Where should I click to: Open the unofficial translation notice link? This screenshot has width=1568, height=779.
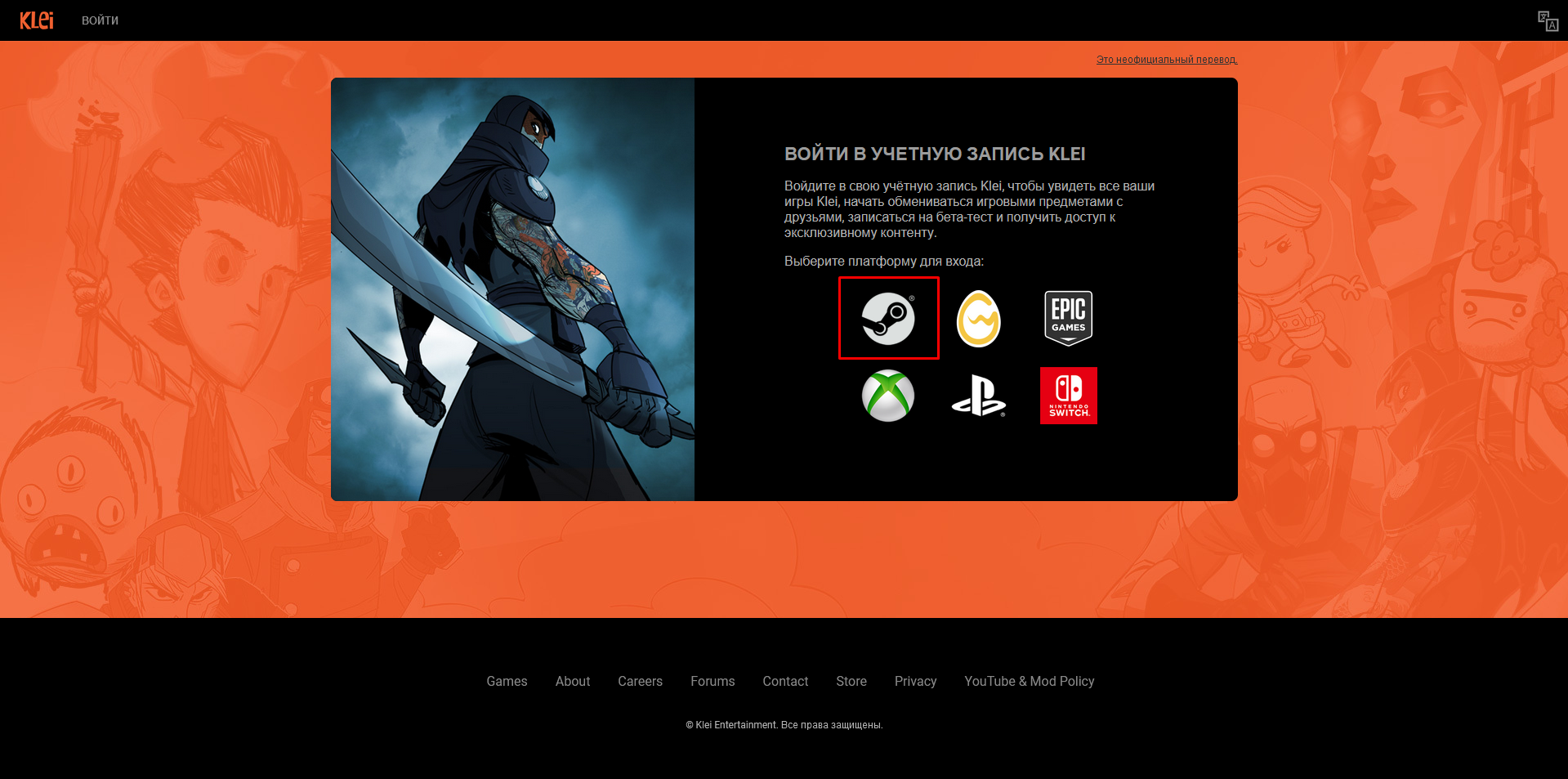pyautogui.click(x=1167, y=60)
